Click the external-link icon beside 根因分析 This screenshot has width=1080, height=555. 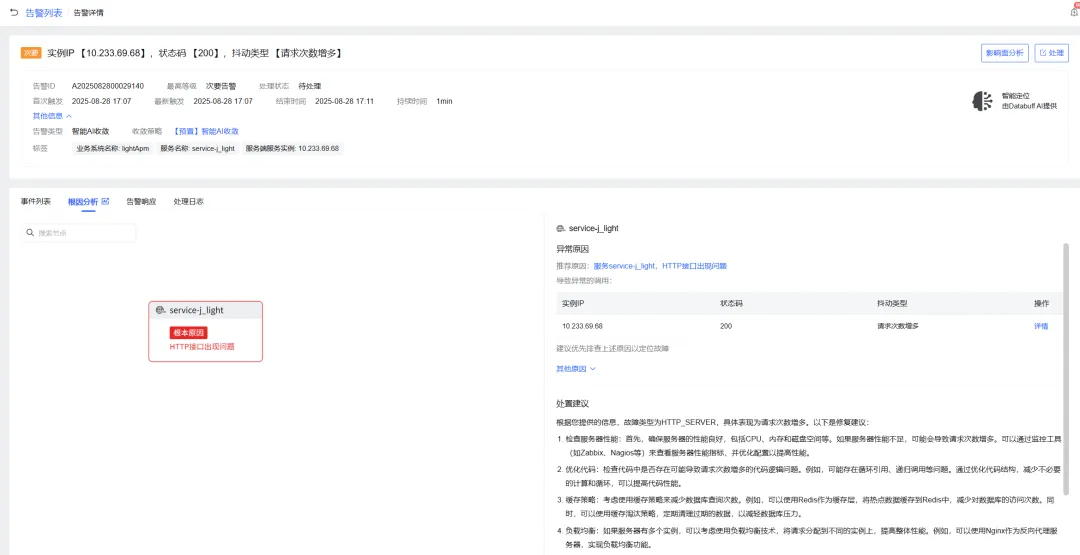pos(105,201)
